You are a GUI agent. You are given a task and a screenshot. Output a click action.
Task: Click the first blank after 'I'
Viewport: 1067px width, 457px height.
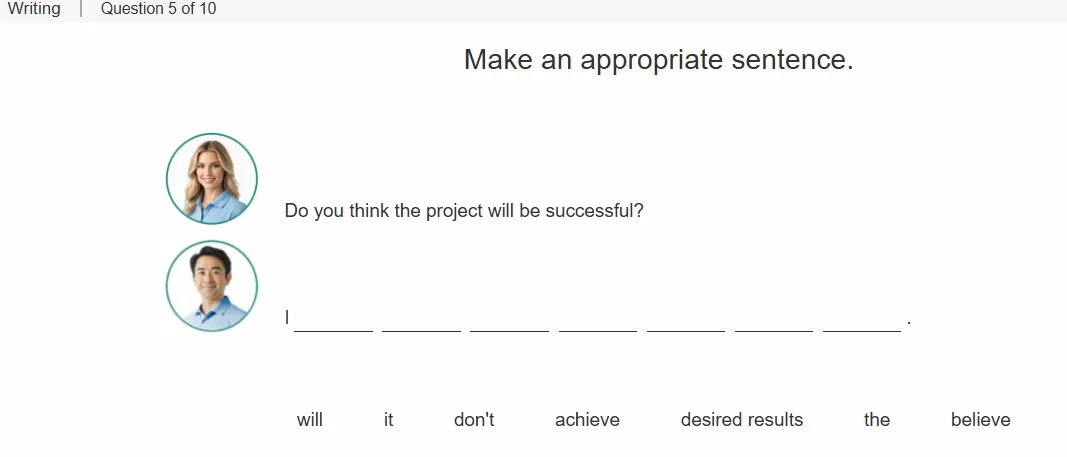click(x=333, y=321)
